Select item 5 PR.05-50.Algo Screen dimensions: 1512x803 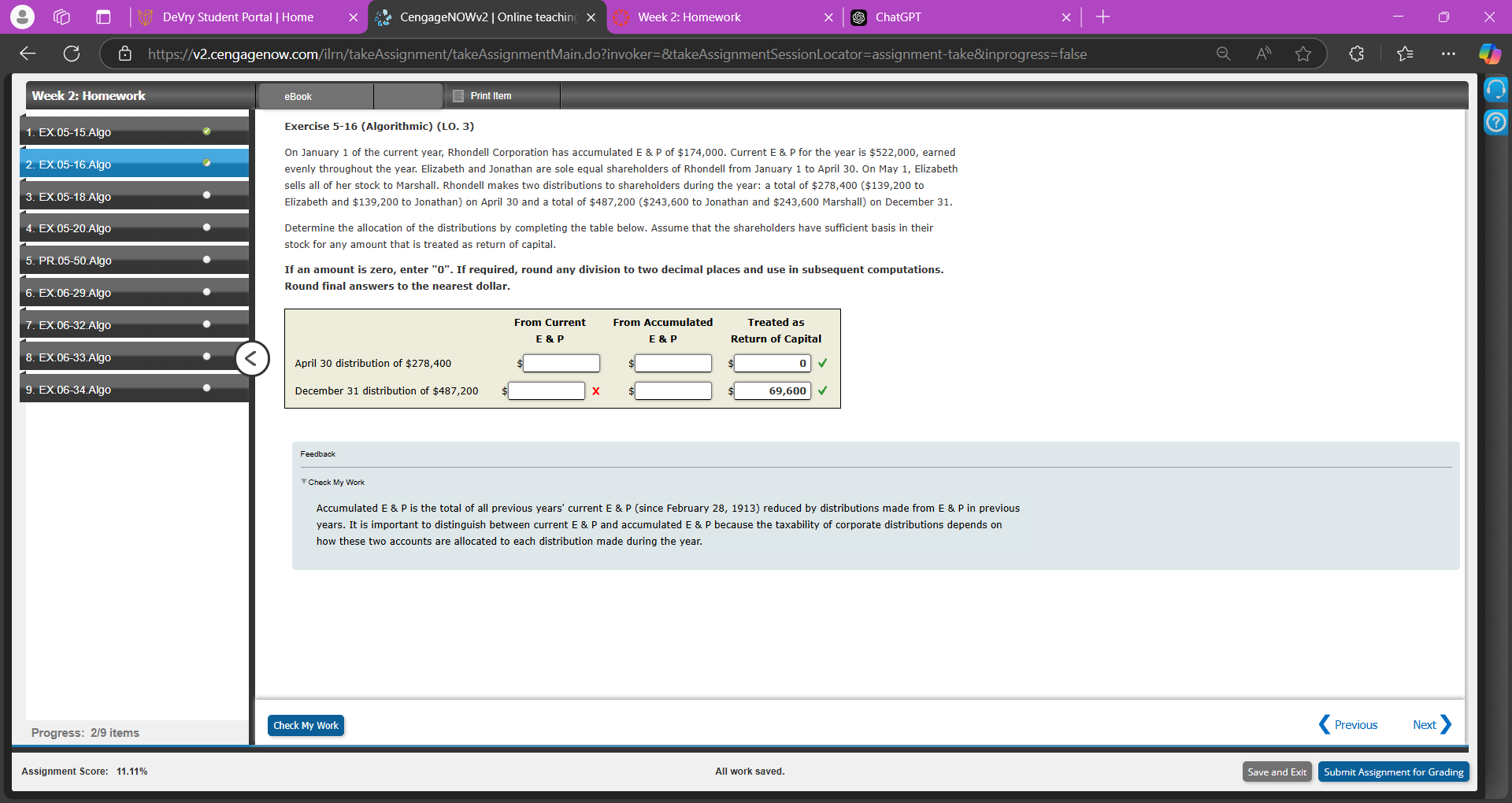coord(134,261)
